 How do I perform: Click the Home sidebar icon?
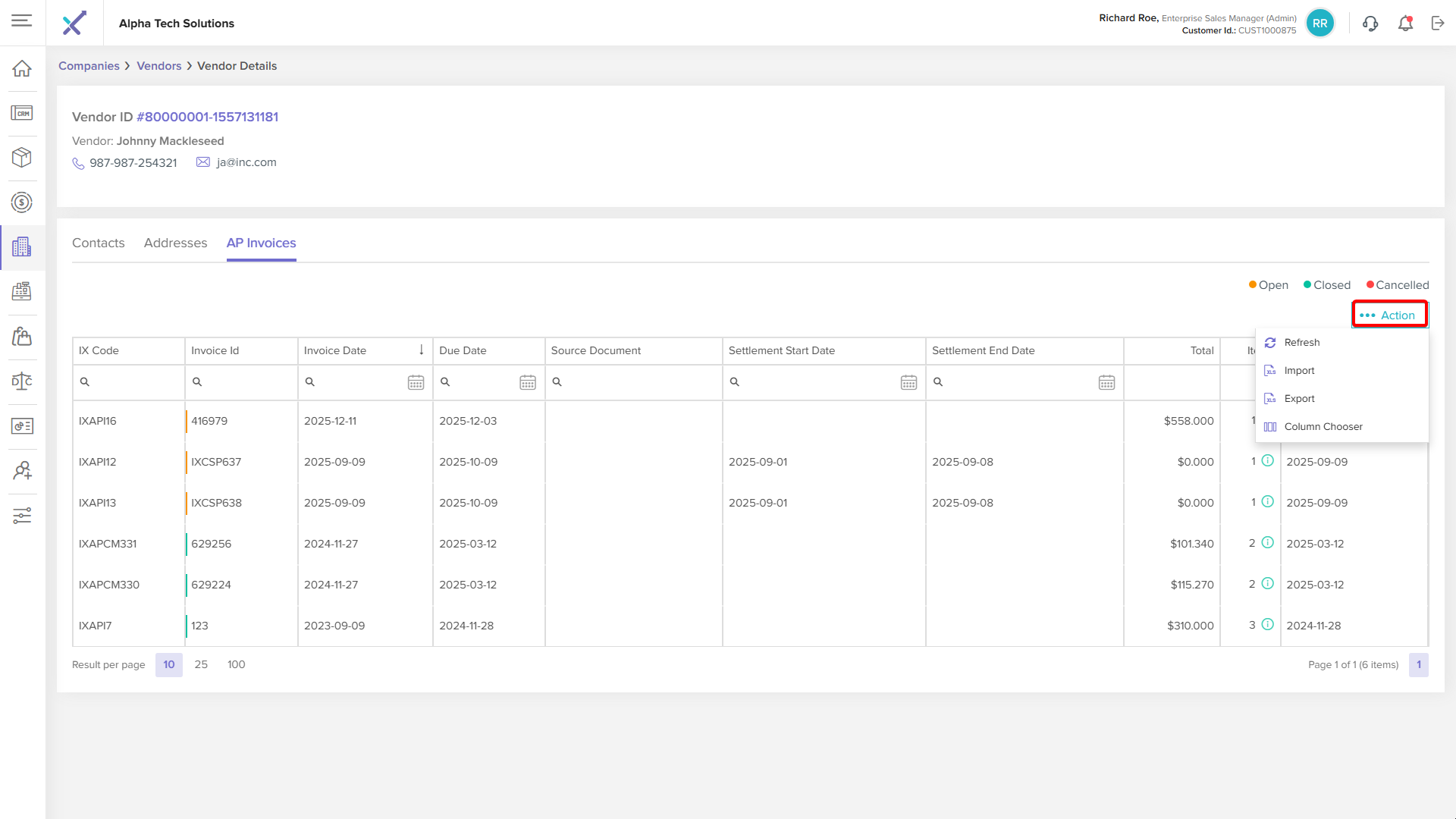click(x=22, y=68)
